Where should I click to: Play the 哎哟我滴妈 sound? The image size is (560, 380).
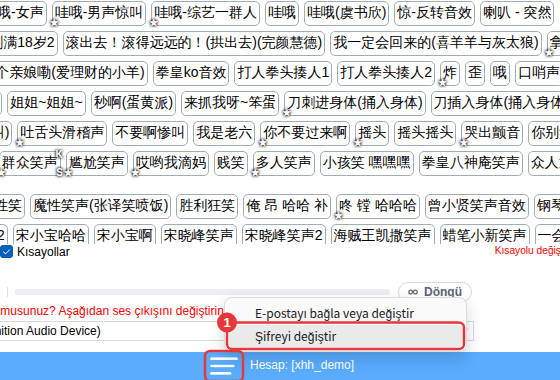click(x=171, y=163)
